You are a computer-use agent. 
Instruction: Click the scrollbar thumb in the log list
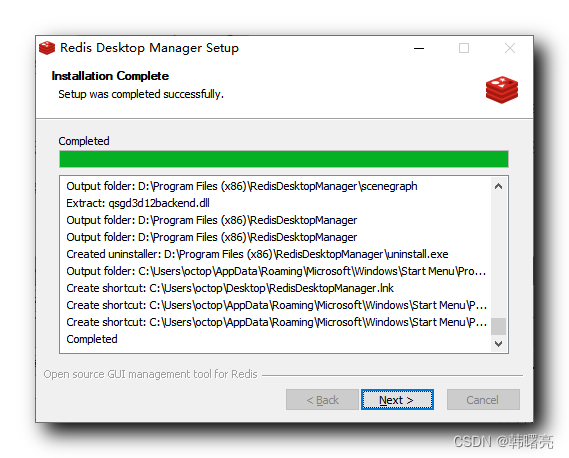click(x=499, y=326)
